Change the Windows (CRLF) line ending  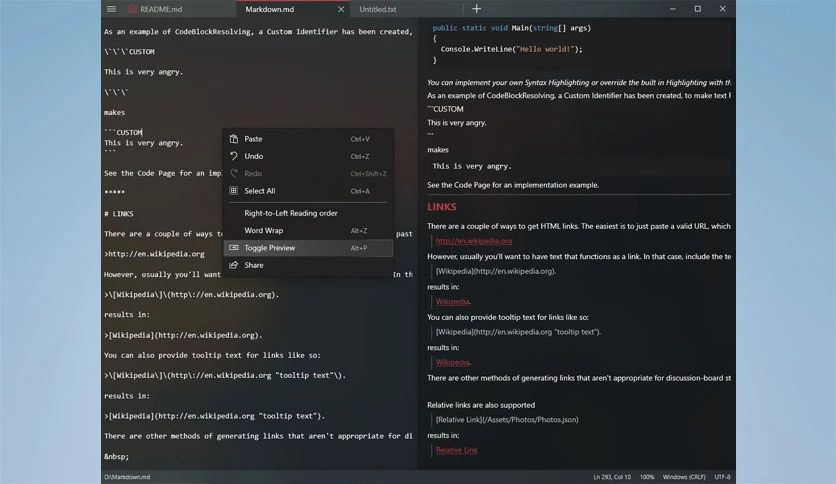coord(684,477)
